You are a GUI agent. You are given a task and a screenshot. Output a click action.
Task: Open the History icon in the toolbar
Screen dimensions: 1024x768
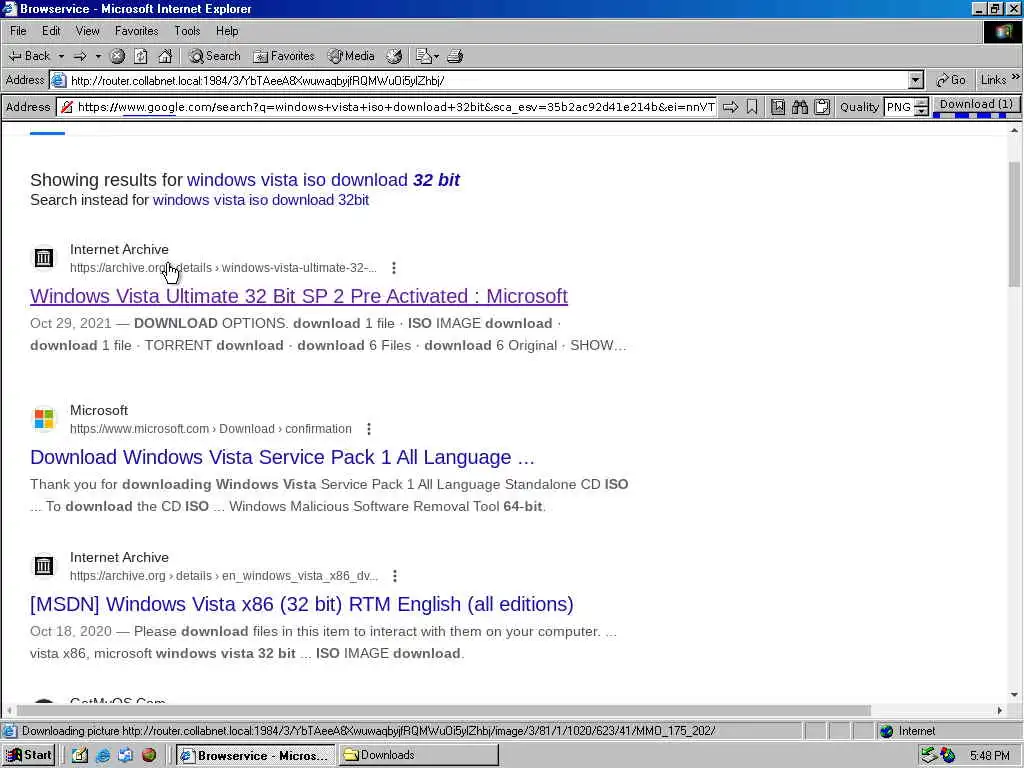394,56
